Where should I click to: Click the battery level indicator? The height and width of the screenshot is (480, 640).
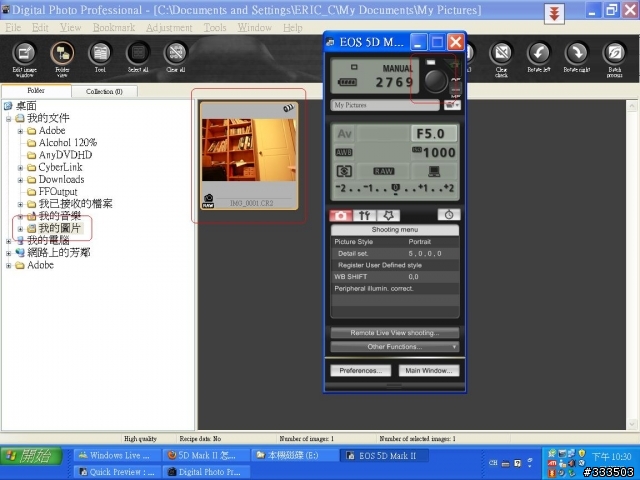point(347,82)
